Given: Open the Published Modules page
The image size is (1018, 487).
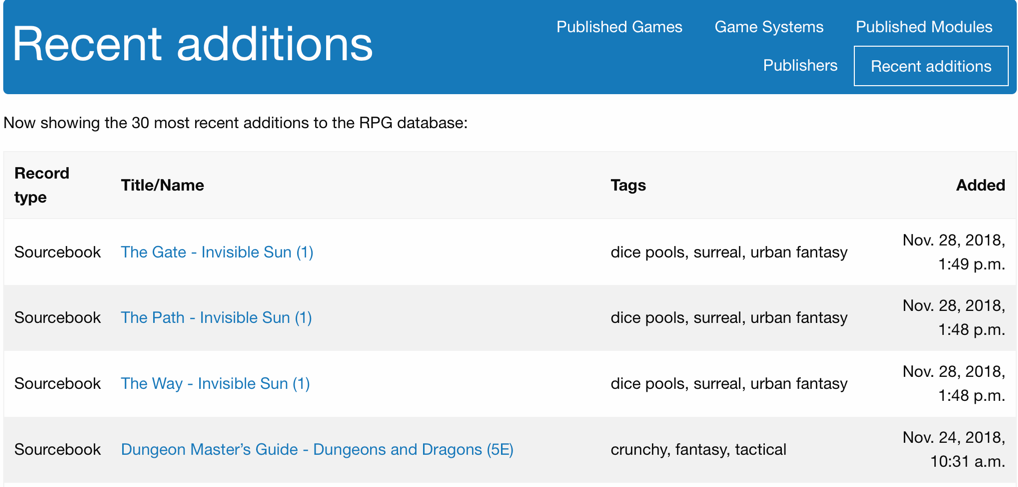Looking at the screenshot, I should click(924, 27).
